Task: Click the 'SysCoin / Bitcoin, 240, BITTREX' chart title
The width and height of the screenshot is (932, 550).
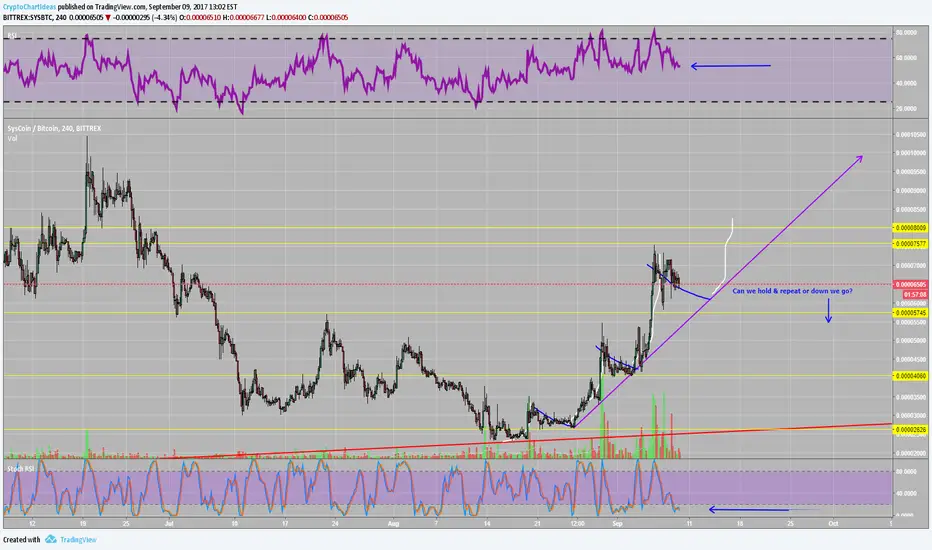Action: pos(54,128)
